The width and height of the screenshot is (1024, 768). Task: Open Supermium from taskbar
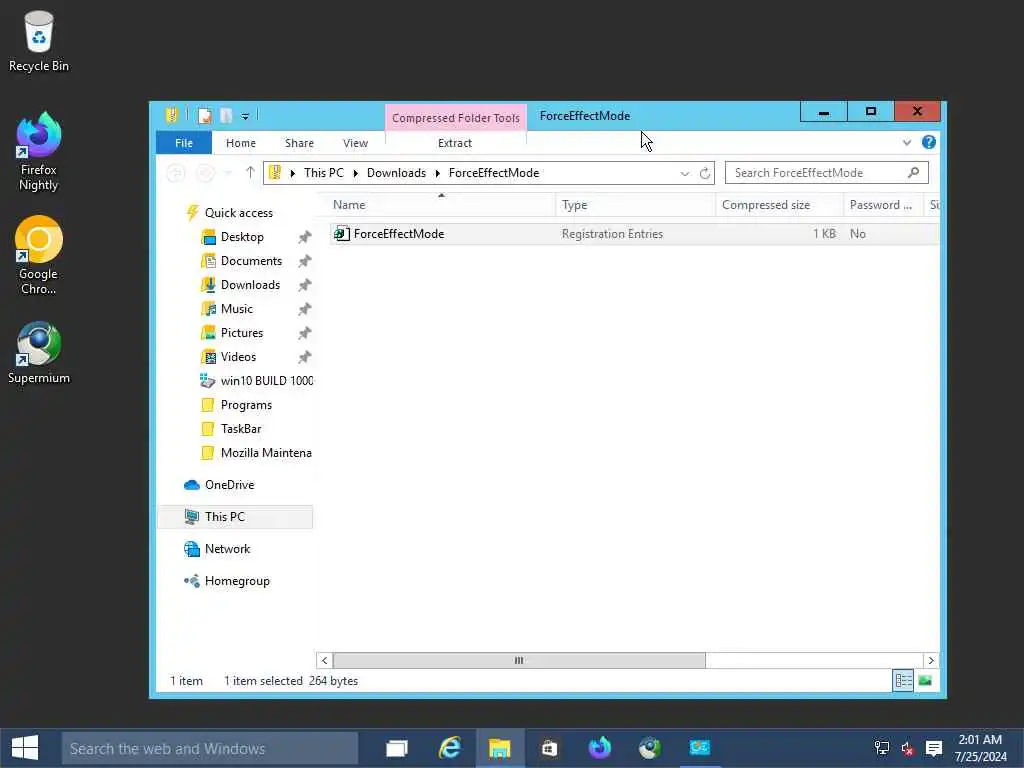pyautogui.click(x=650, y=748)
